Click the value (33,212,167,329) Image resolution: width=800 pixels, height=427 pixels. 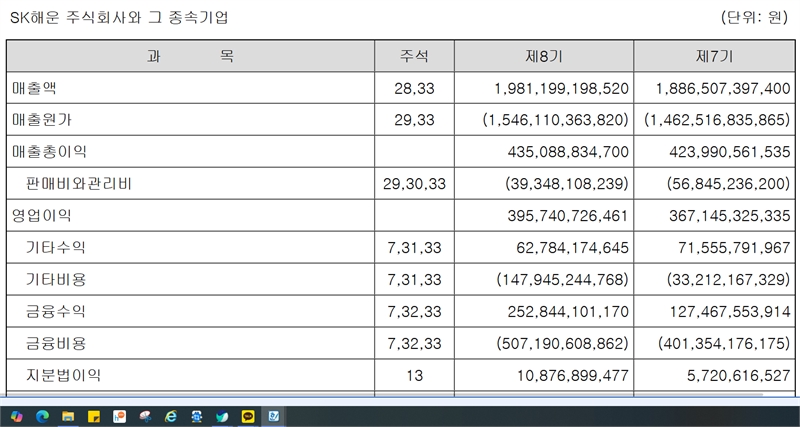click(729, 280)
